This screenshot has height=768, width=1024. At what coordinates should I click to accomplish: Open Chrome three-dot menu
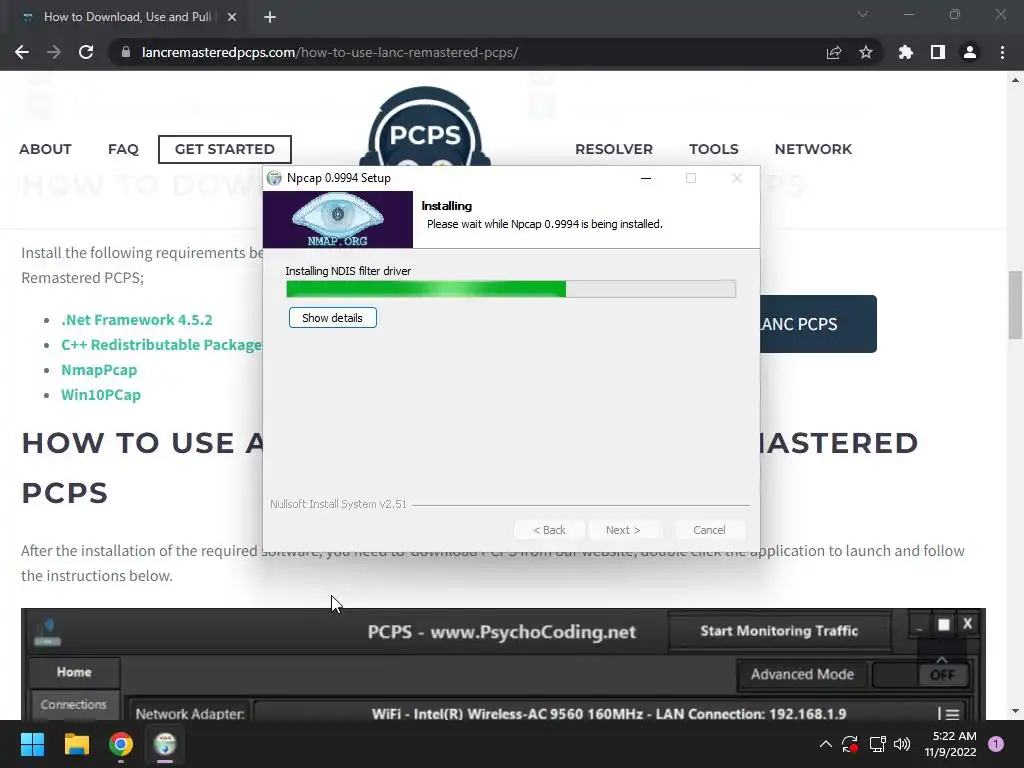[x=1002, y=52]
